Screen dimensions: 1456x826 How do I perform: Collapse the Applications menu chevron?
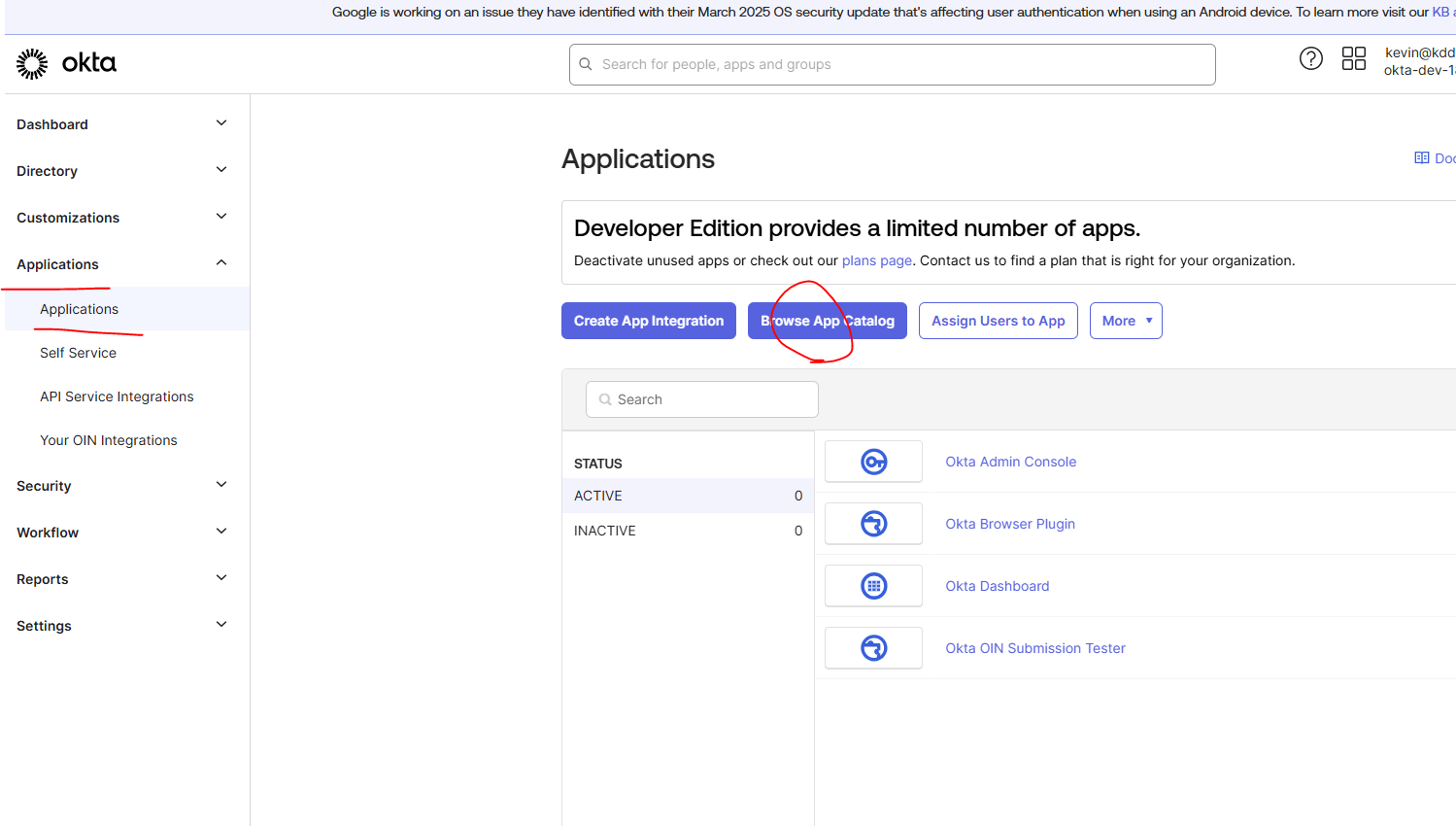(221, 263)
